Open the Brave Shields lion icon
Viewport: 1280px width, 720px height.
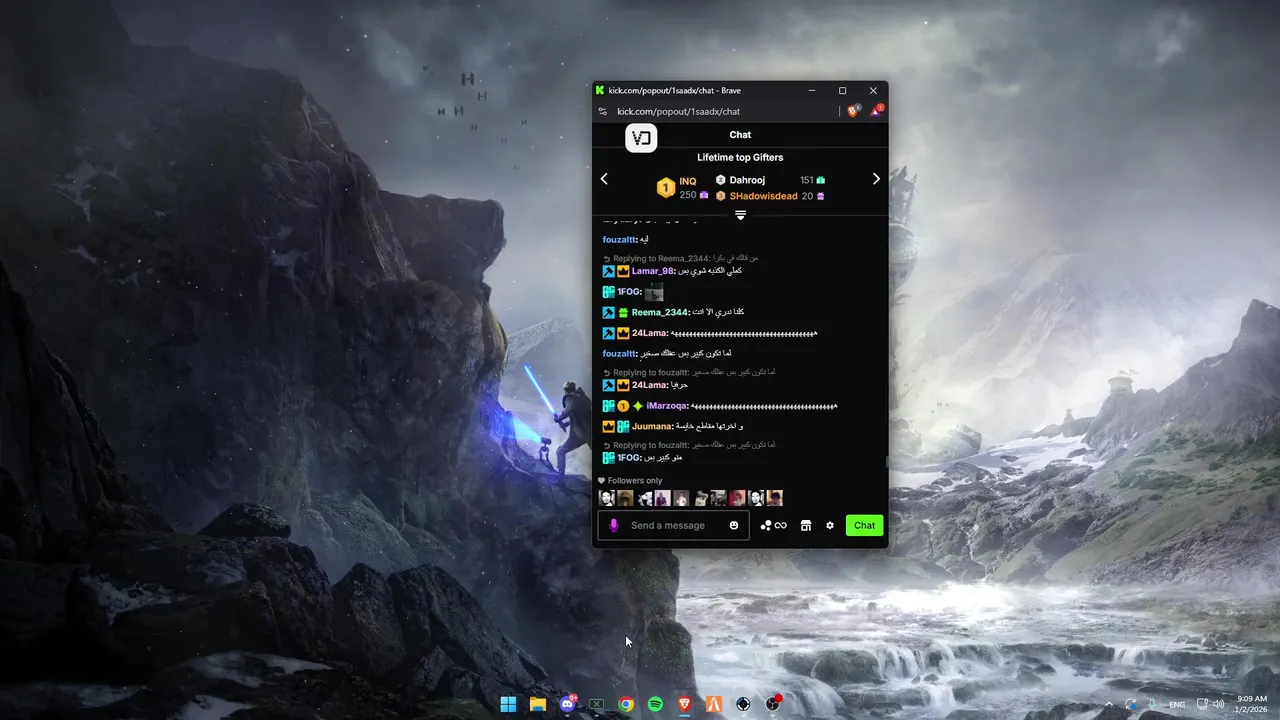coord(853,111)
